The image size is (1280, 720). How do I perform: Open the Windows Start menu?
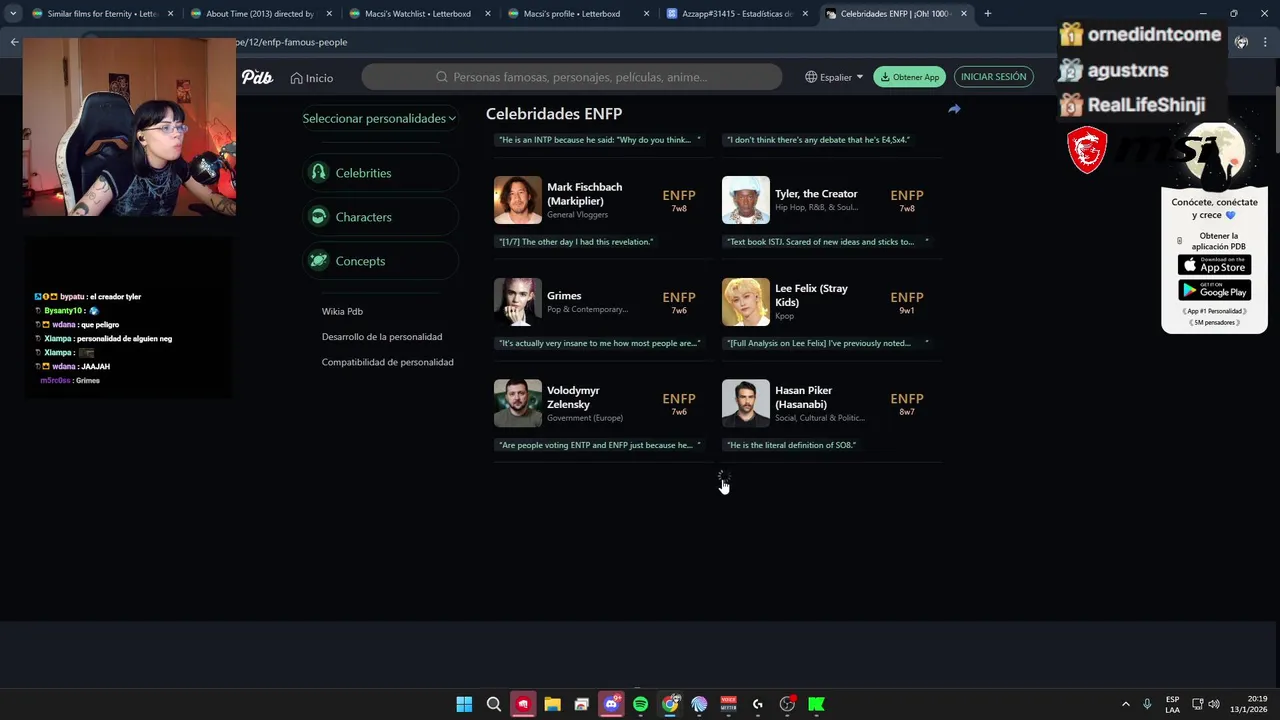click(x=464, y=704)
